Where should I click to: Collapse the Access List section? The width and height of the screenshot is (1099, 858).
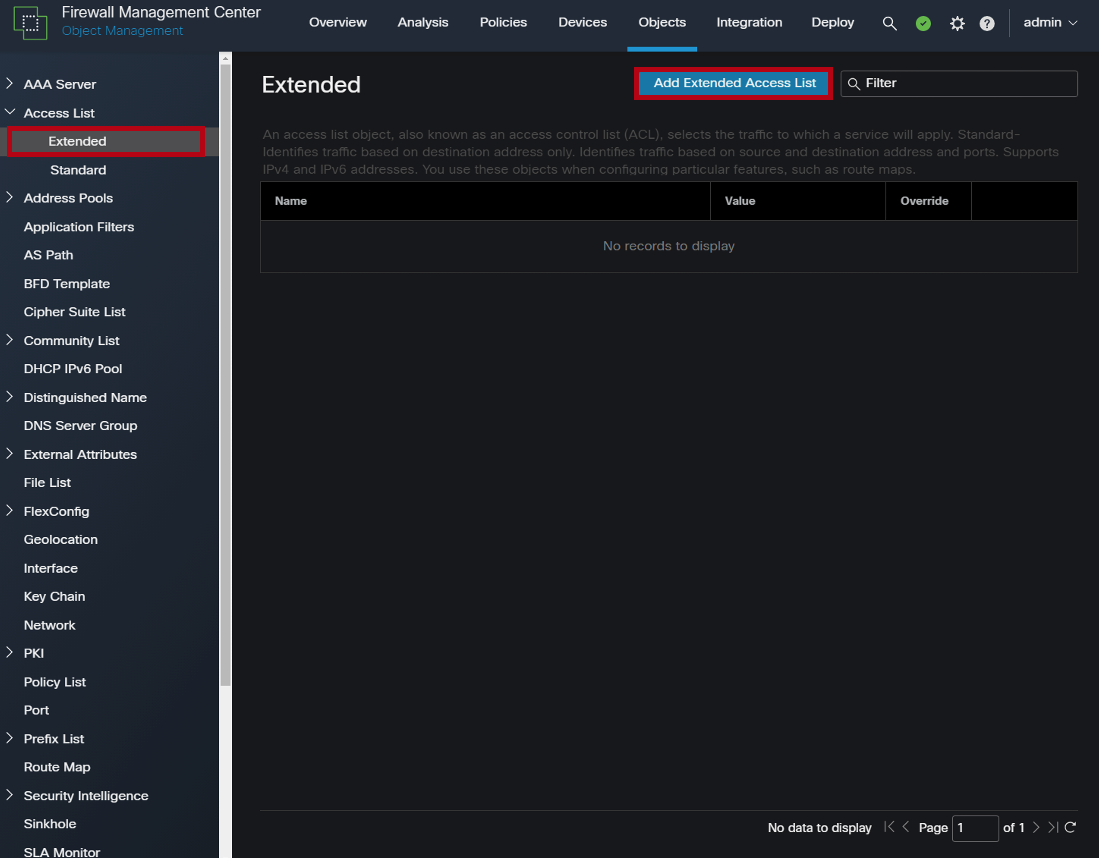pyautogui.click(x=10, y=112)
